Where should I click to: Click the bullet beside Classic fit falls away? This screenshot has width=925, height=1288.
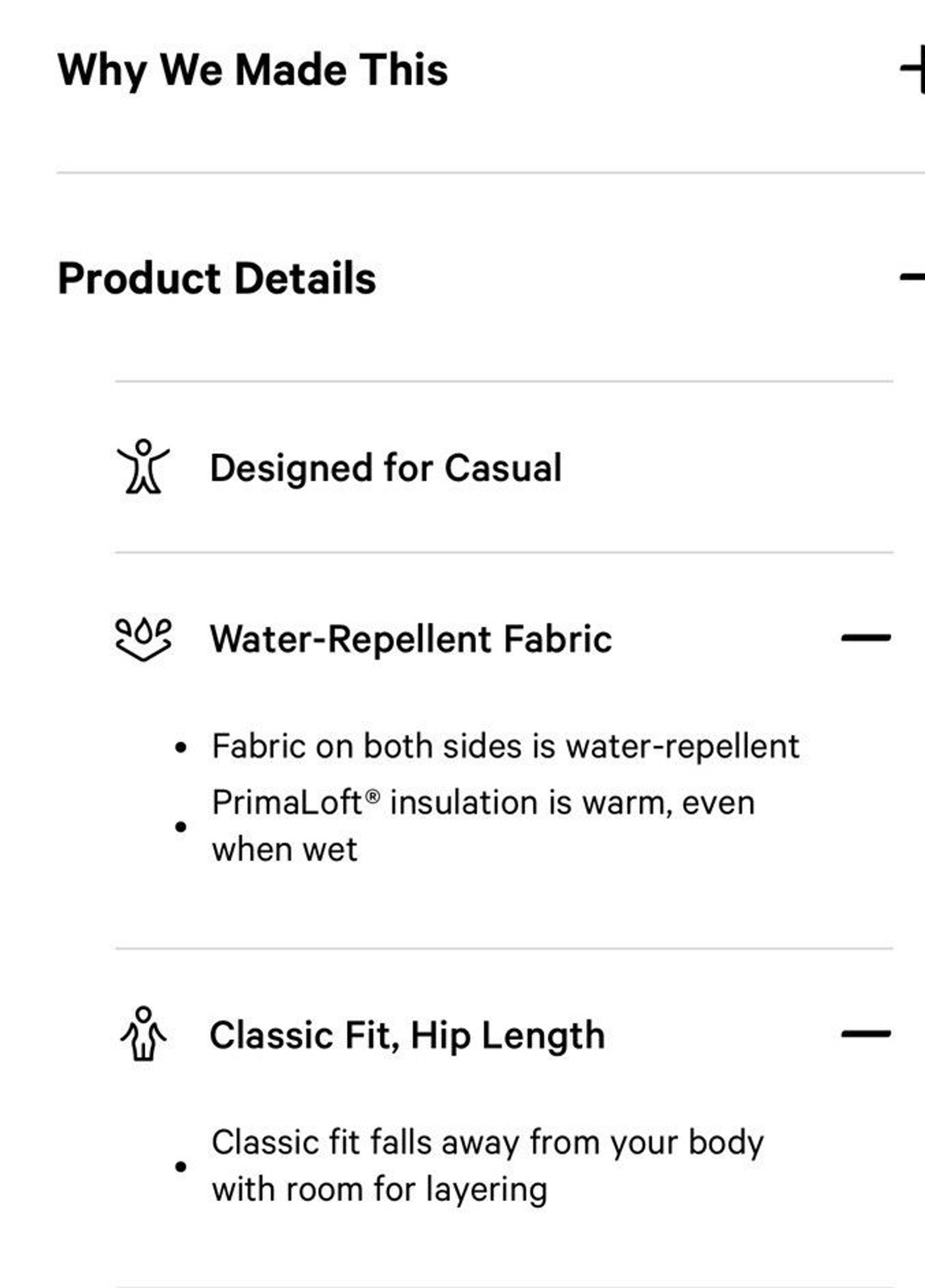[x=180, y=1166]
